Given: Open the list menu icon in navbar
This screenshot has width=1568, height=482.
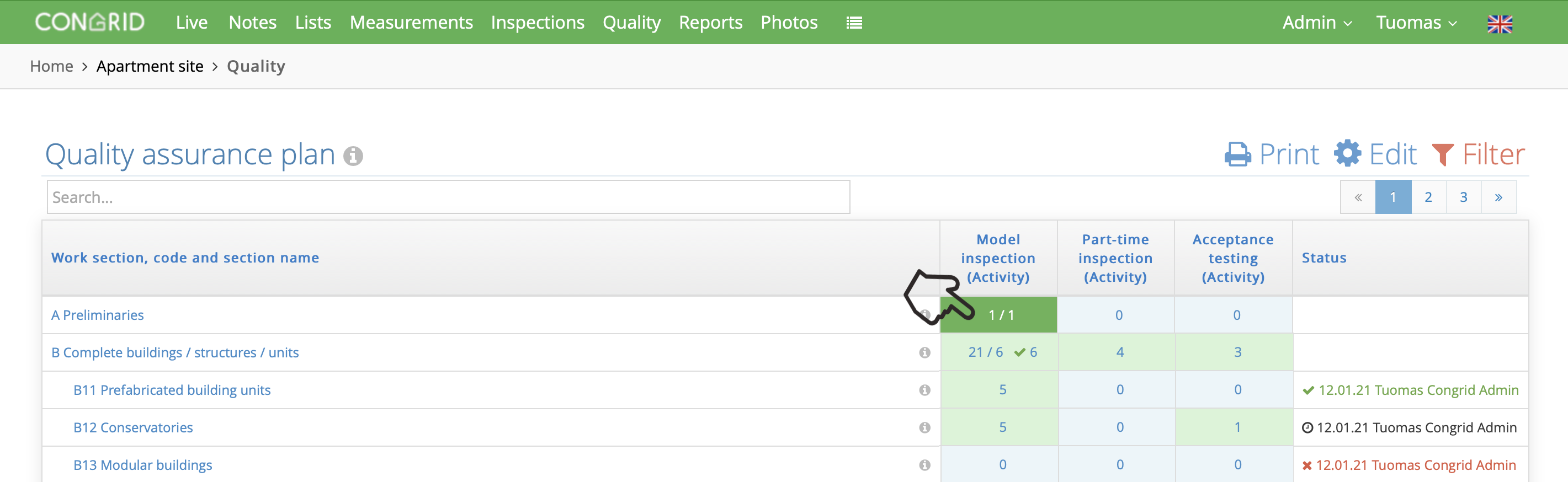Looking at the screenshot, I should [854, 23].
